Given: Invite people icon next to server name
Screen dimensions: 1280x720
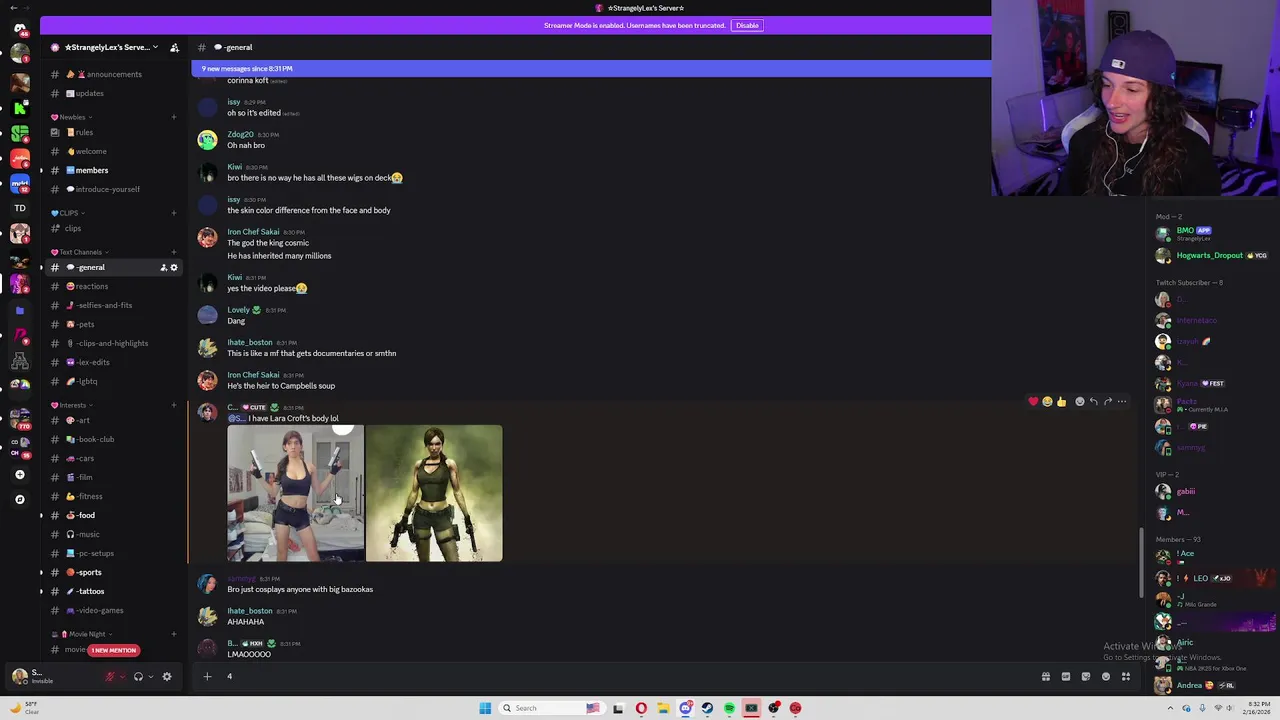Looking at the screenshot, I should click(174, 47).
